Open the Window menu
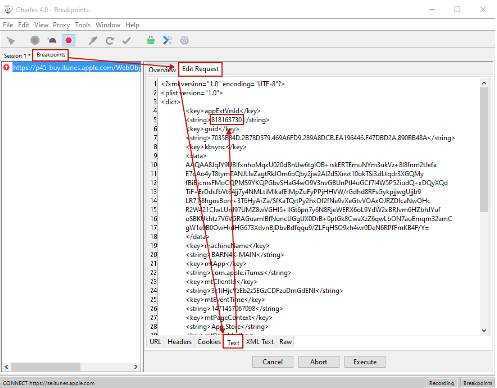 click(x=108, y=25)
